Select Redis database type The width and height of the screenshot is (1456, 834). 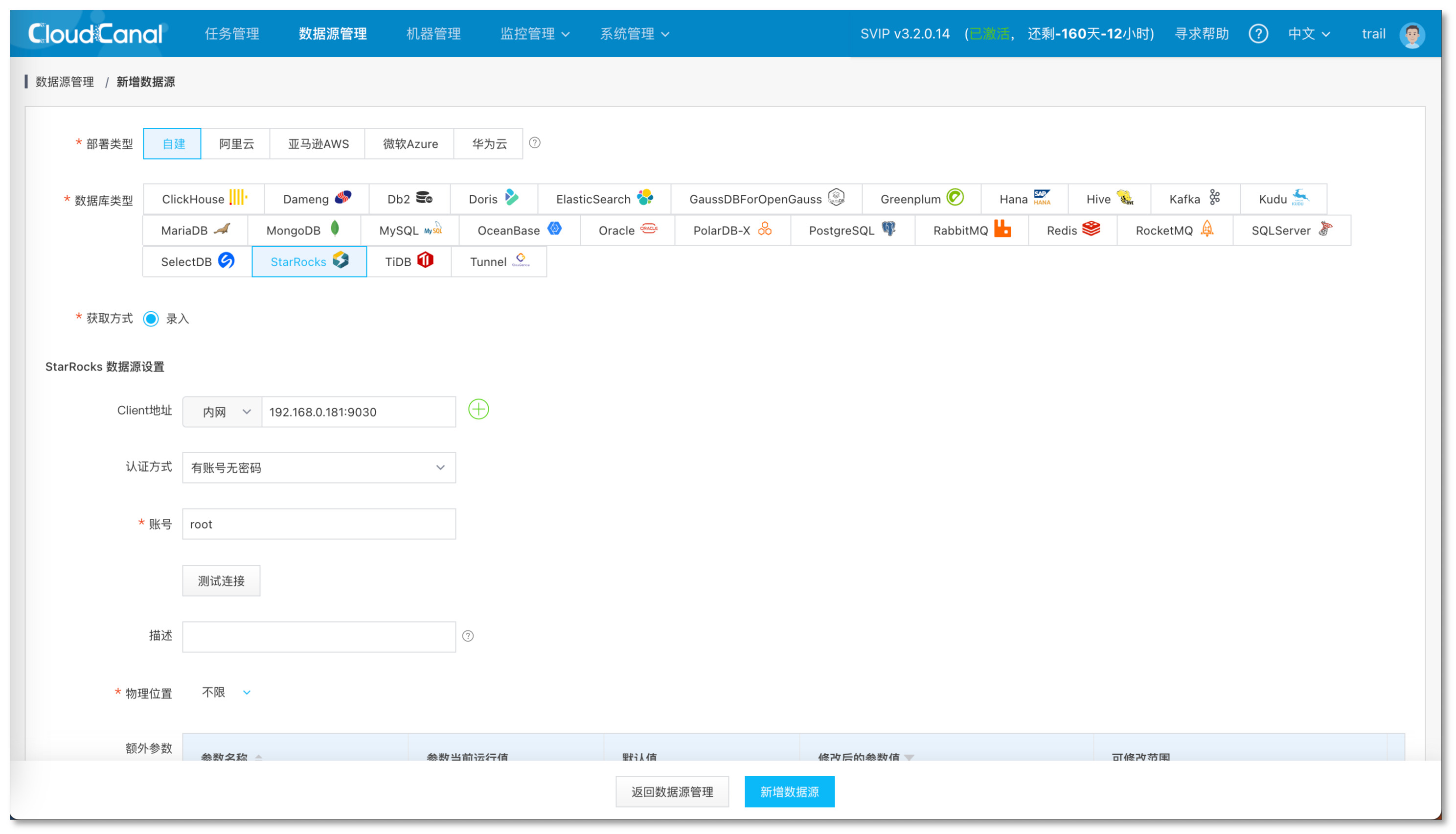click(x=1072, y=230)
